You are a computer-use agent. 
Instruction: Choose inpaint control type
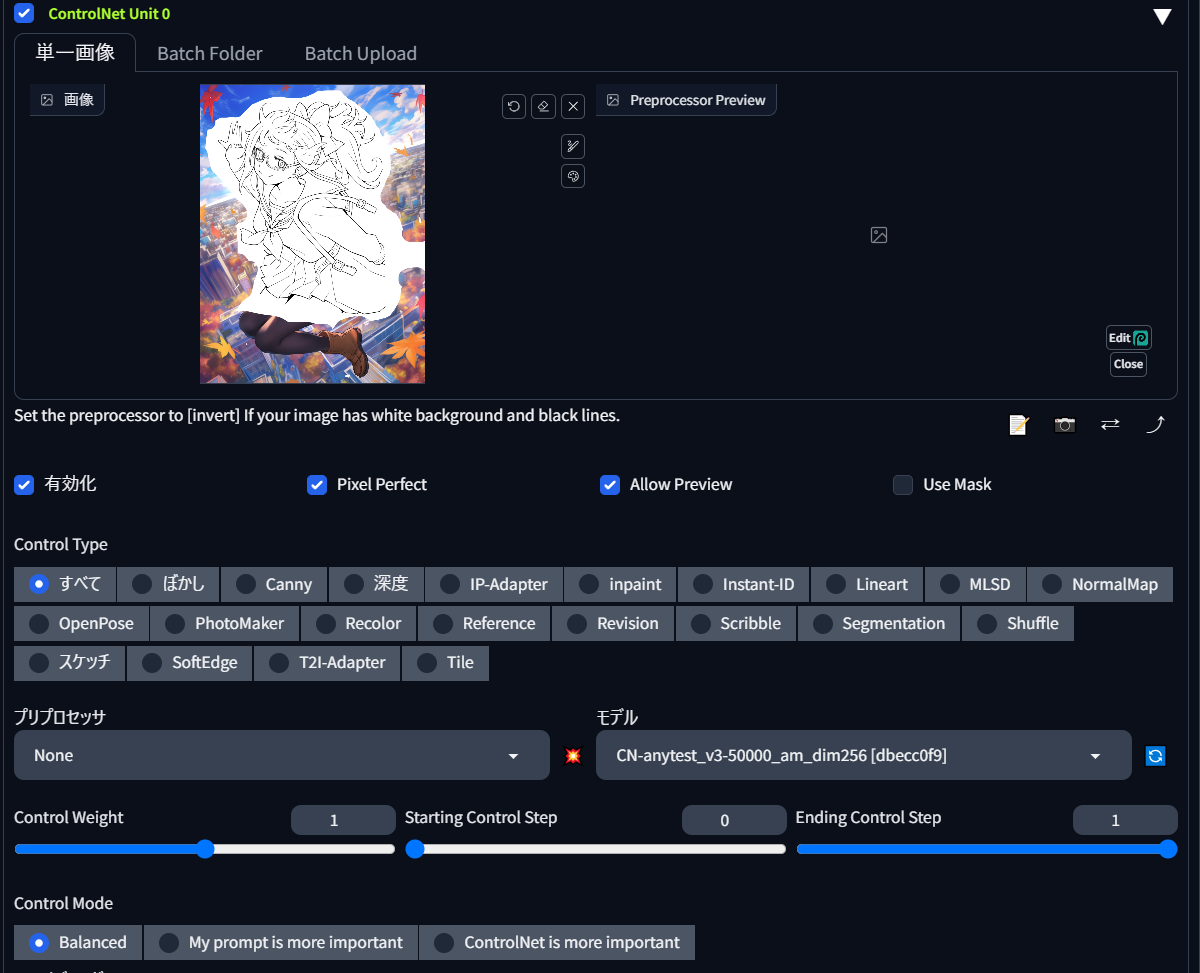620,584
